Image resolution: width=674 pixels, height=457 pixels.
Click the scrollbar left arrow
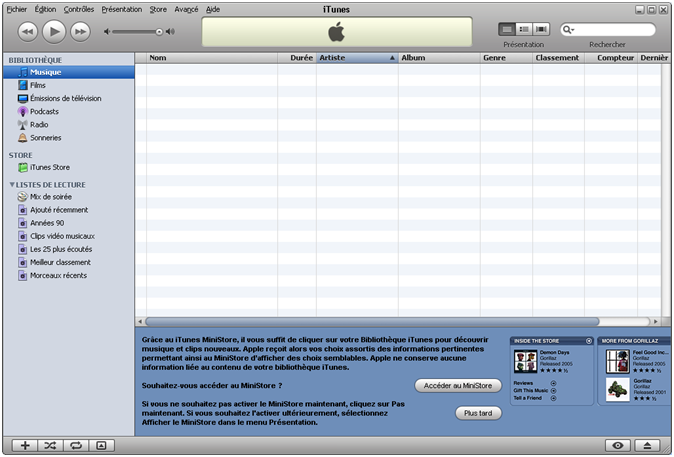click(140, 321)
